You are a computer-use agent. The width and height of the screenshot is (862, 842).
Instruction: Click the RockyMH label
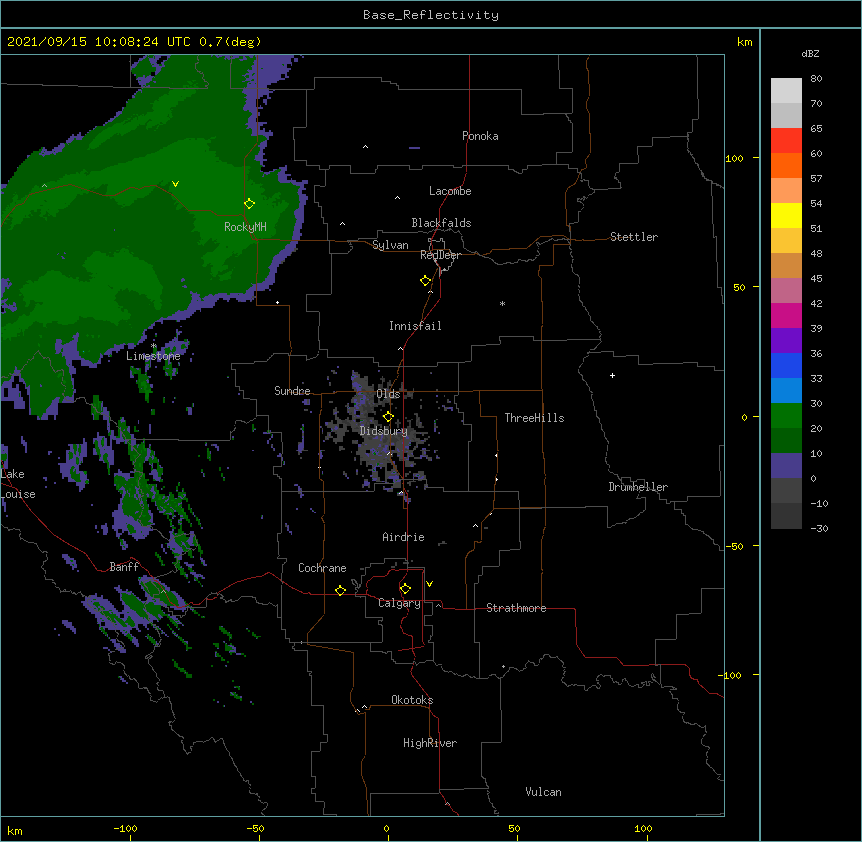click(245, 227)
